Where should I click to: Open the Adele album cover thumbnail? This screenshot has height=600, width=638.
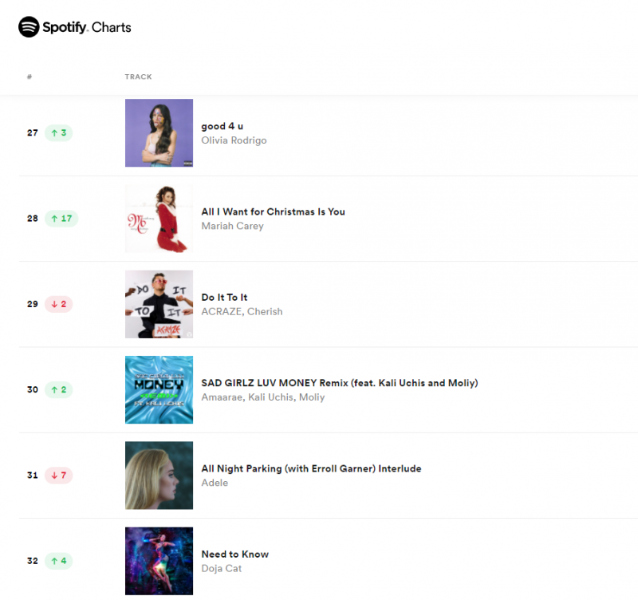coord(159,475)
